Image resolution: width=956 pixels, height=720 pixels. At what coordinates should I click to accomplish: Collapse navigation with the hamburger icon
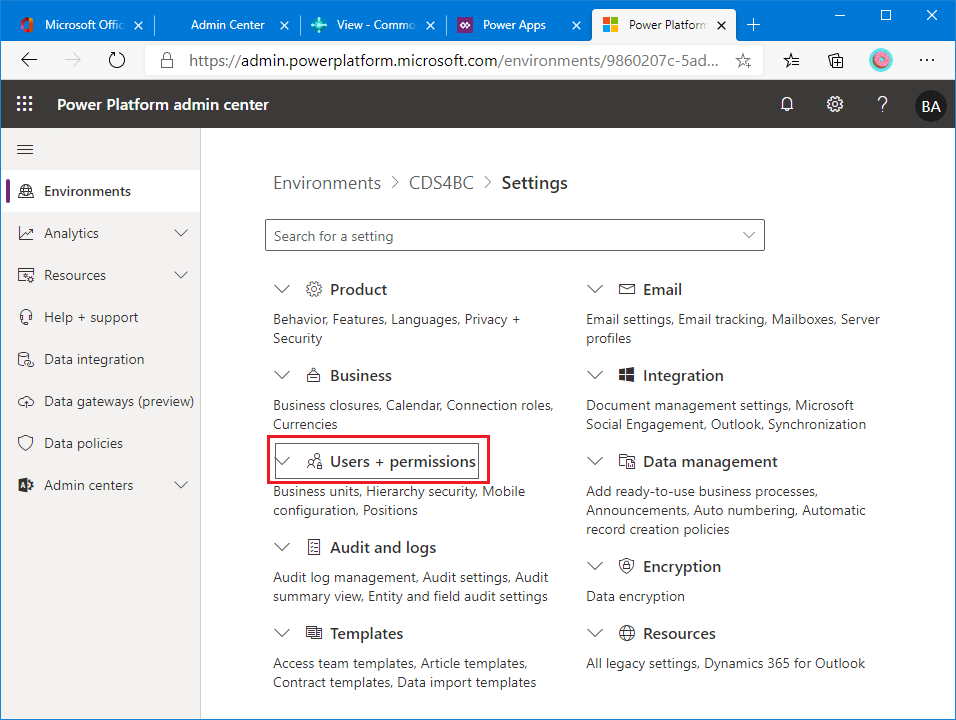[25, 149]
